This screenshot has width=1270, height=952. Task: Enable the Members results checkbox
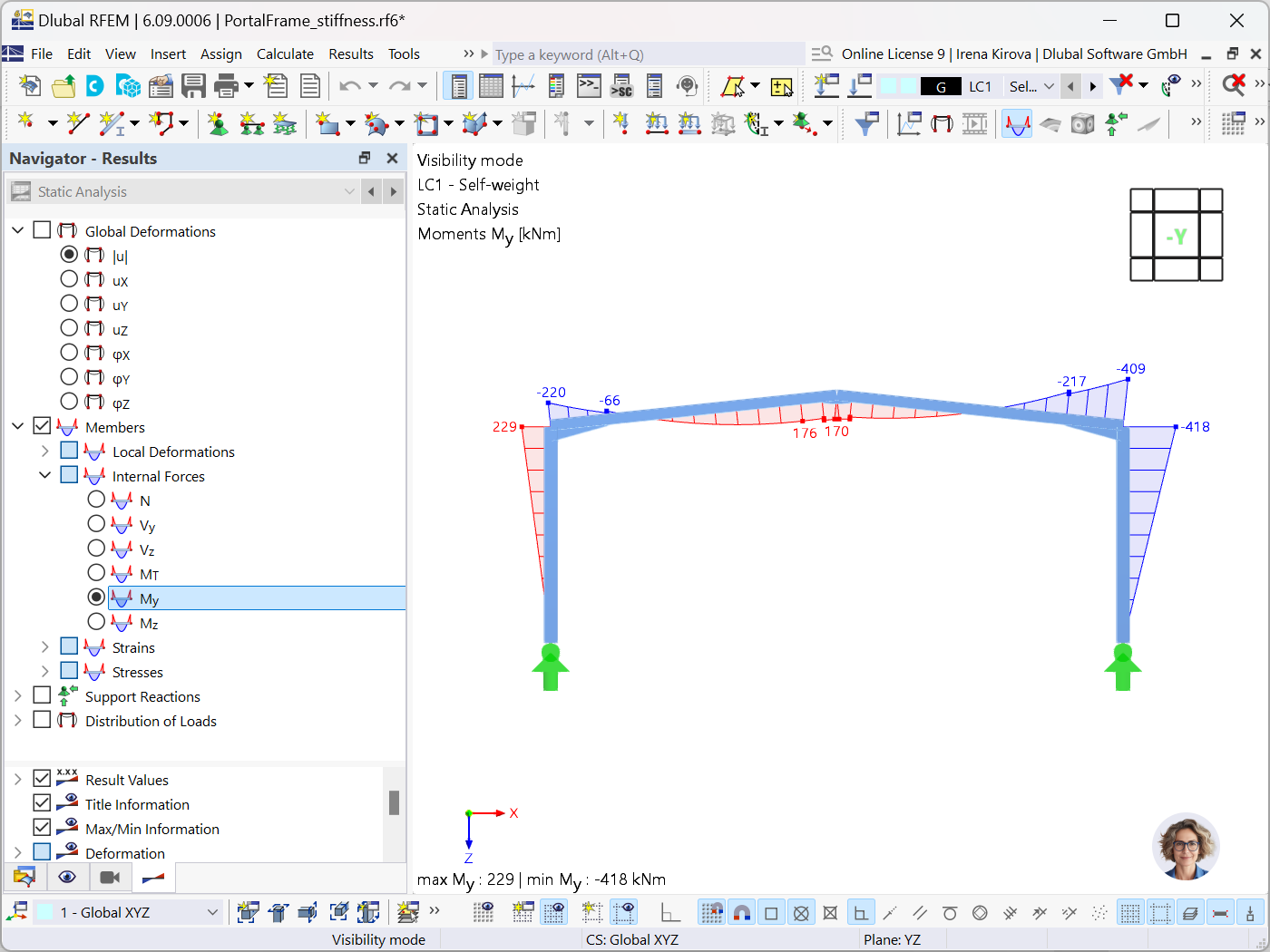click(x=40, y=425)
